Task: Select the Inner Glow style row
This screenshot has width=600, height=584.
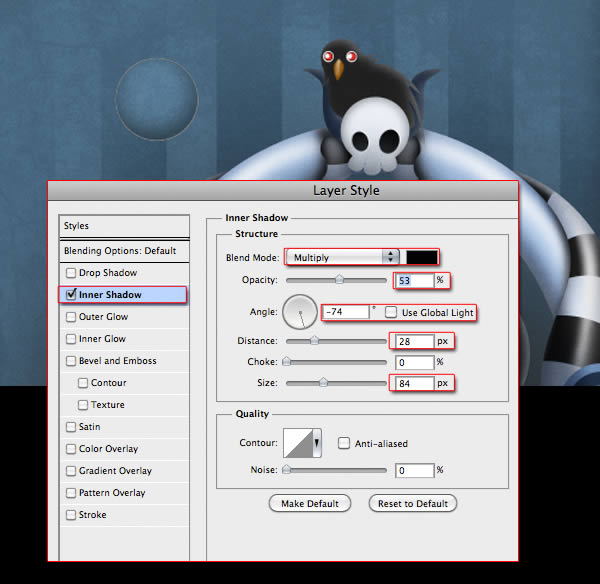Action: pos(124,339)
